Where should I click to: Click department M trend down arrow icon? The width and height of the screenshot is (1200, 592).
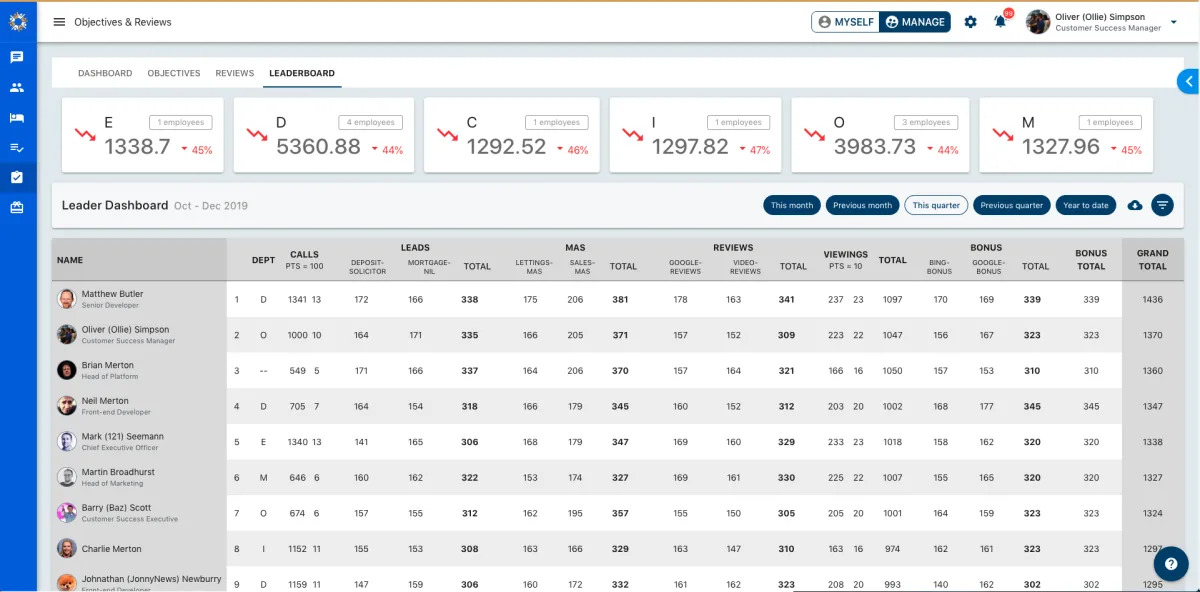[x=1003, y=135]
